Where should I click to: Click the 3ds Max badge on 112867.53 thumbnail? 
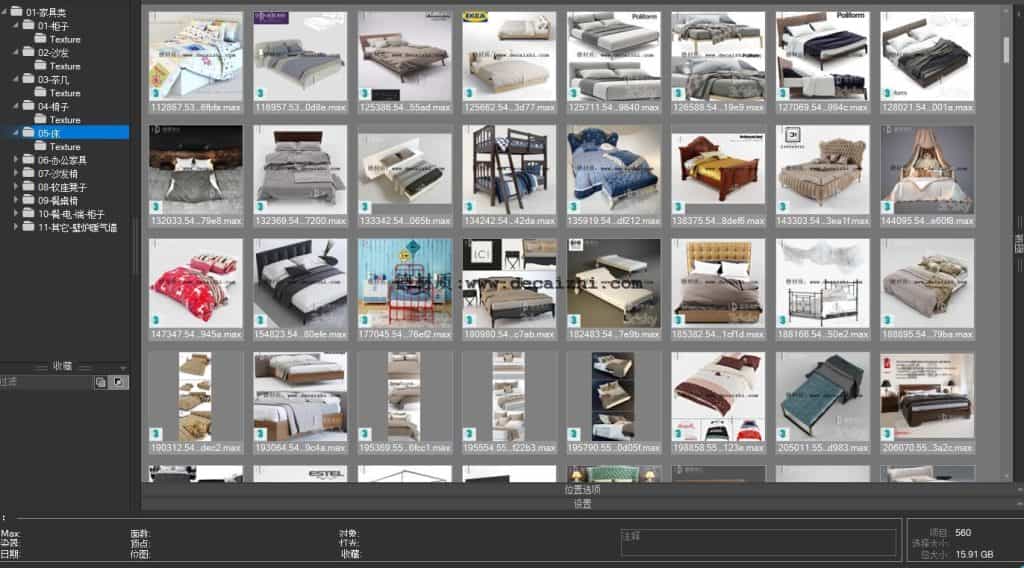(156, 93)
